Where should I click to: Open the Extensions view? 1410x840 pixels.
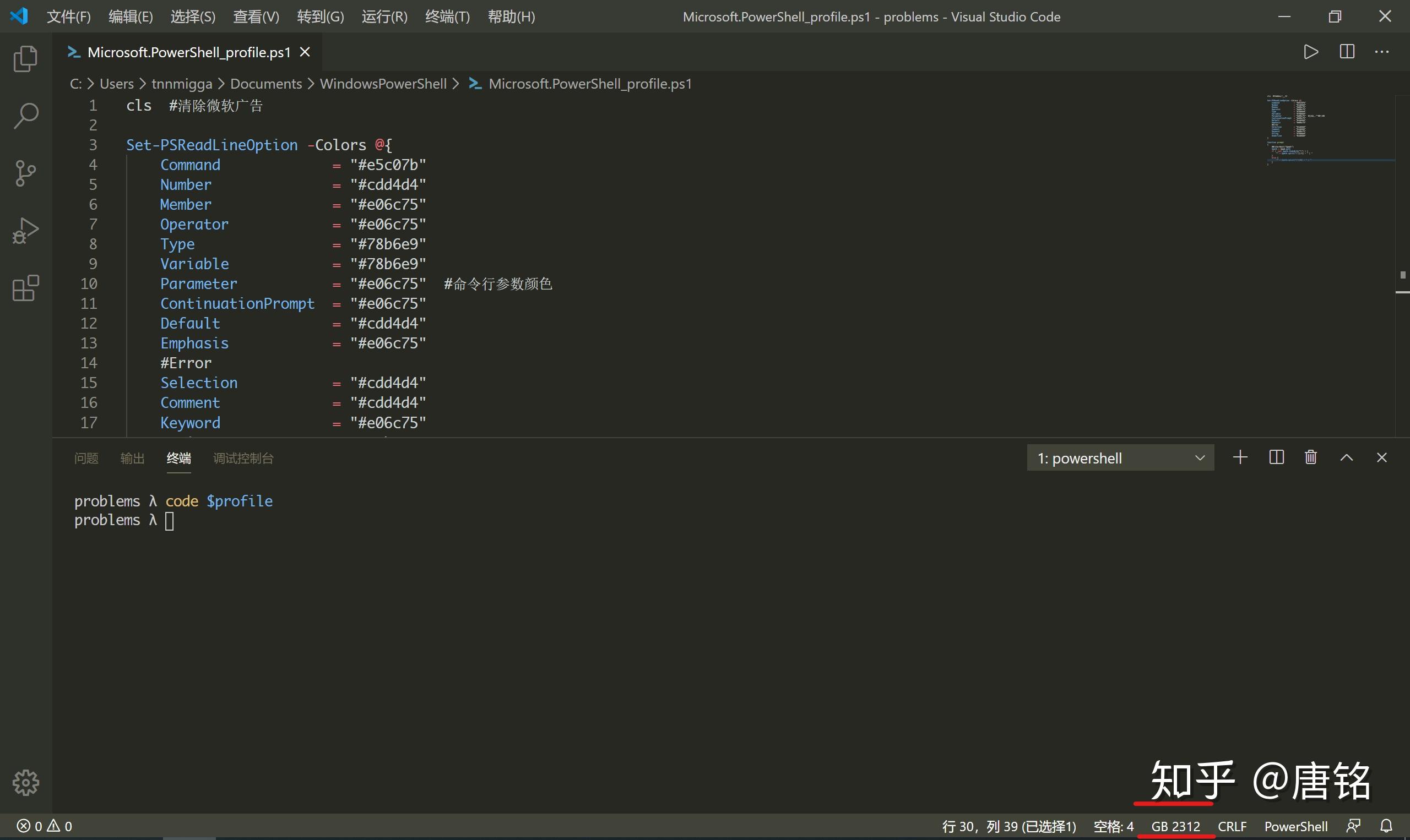(x=25, y=288)
